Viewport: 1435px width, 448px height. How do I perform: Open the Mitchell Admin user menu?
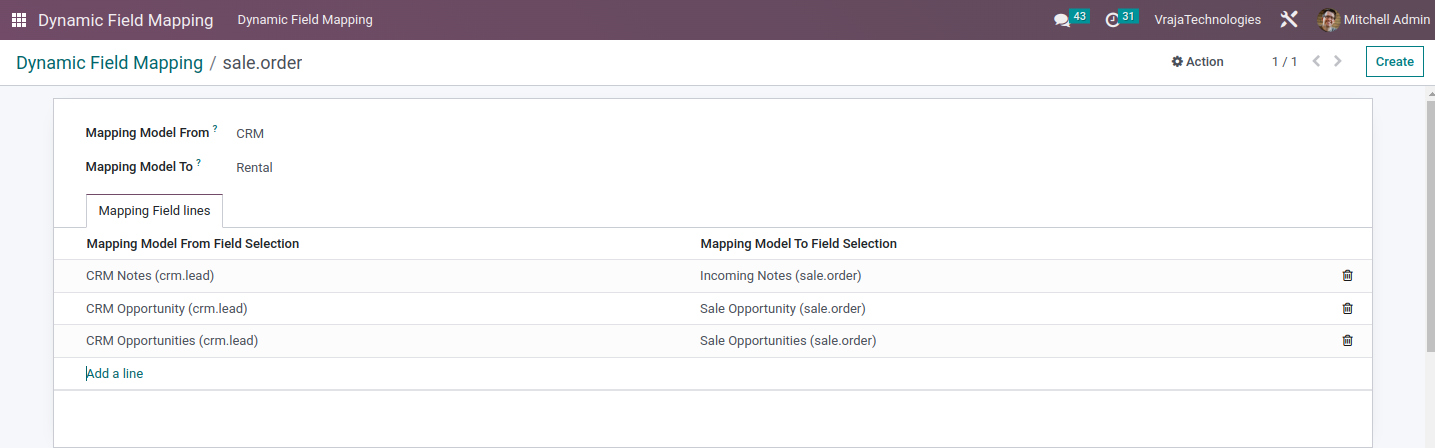[x=1374, y=20]
